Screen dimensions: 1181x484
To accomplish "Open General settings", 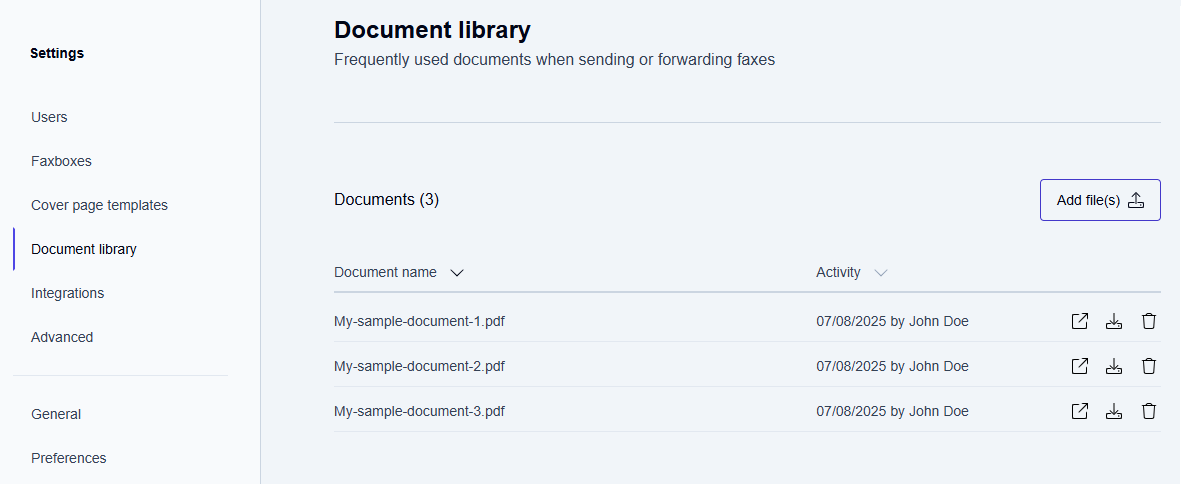I will click(56, 414).
